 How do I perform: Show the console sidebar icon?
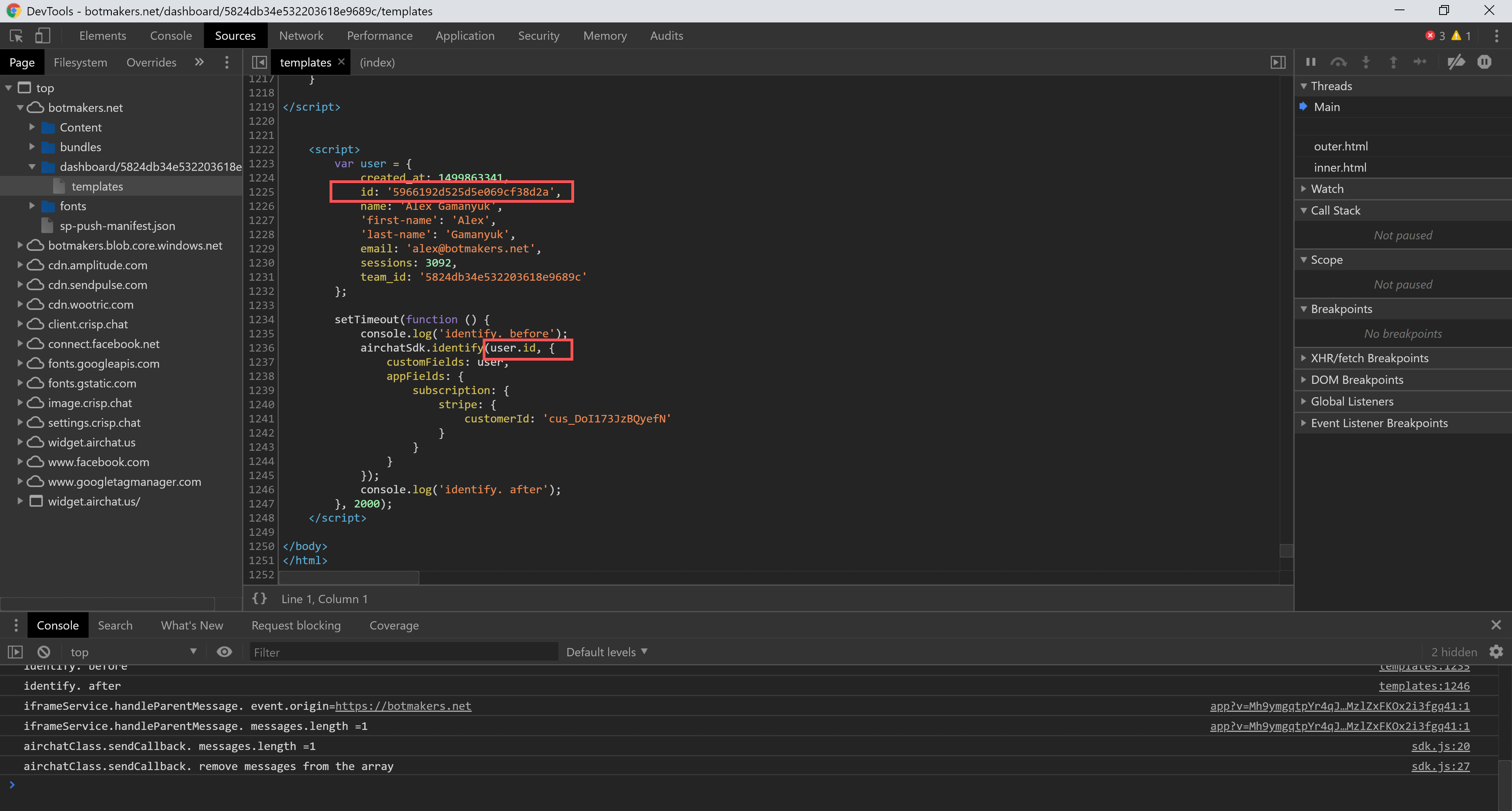pyautogui.click(x=15, y=652)
